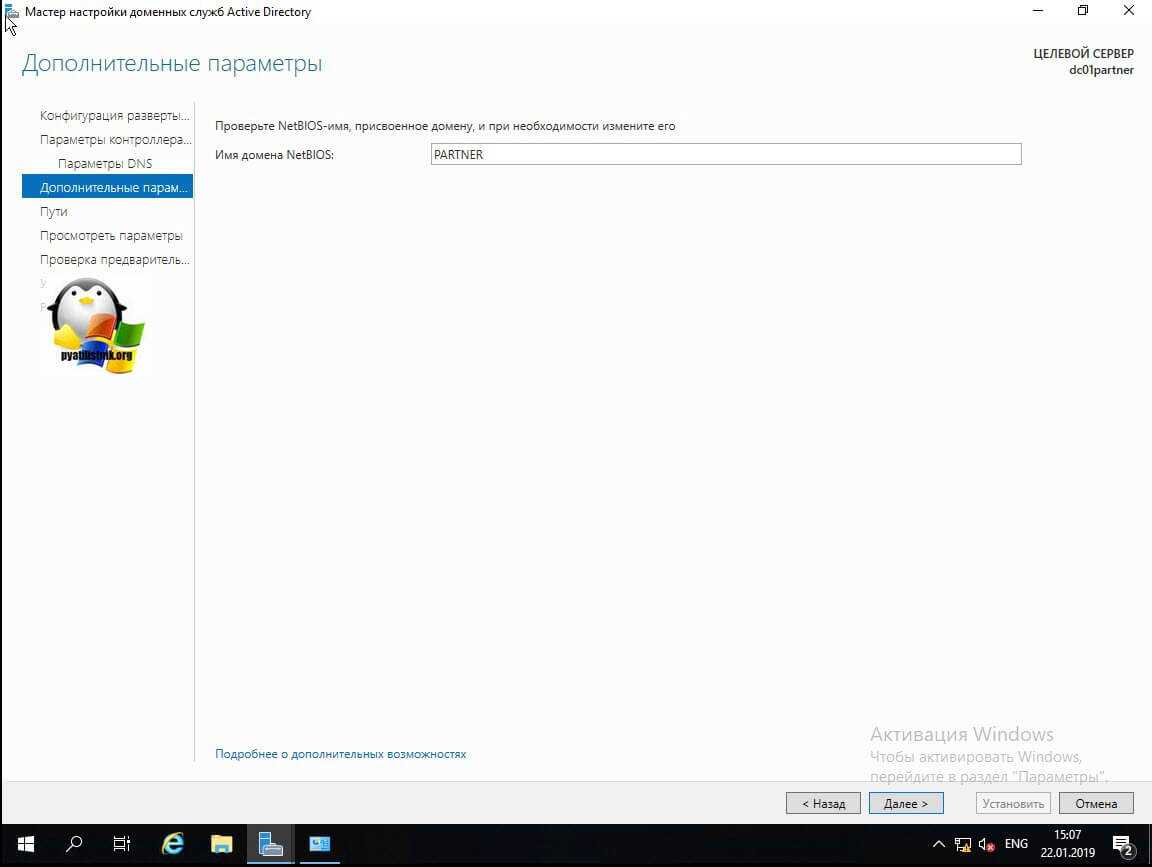Open taskbar search magnifier
Image resolution: width=1152 pixels, height=867 pixels.
(73, 844)
